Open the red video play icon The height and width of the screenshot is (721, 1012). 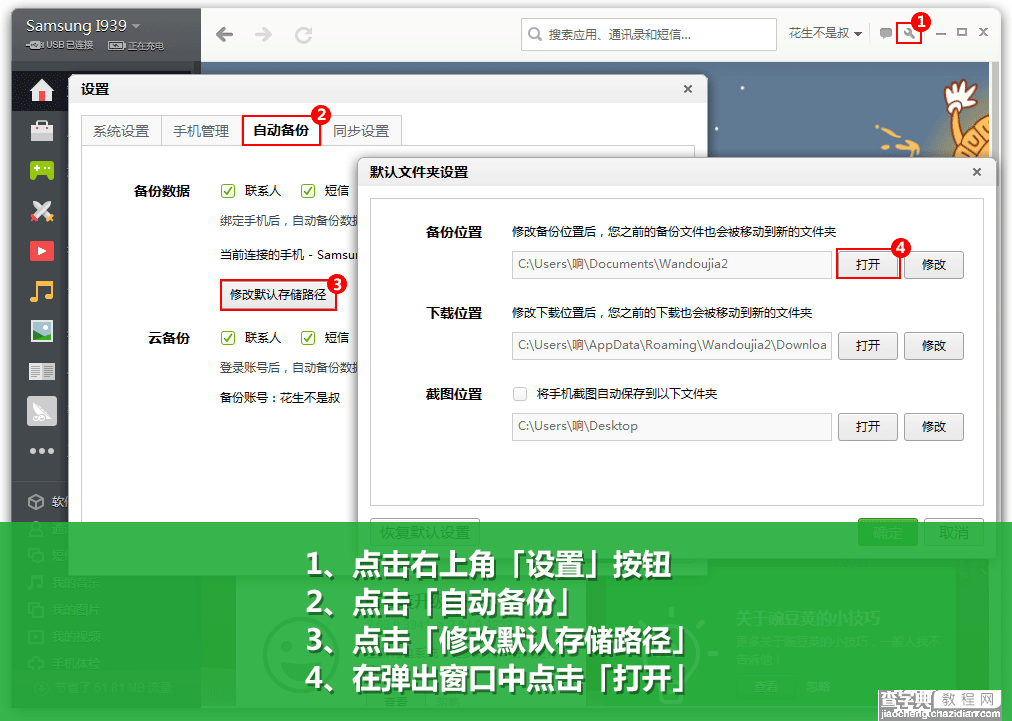tap(41, 250)
